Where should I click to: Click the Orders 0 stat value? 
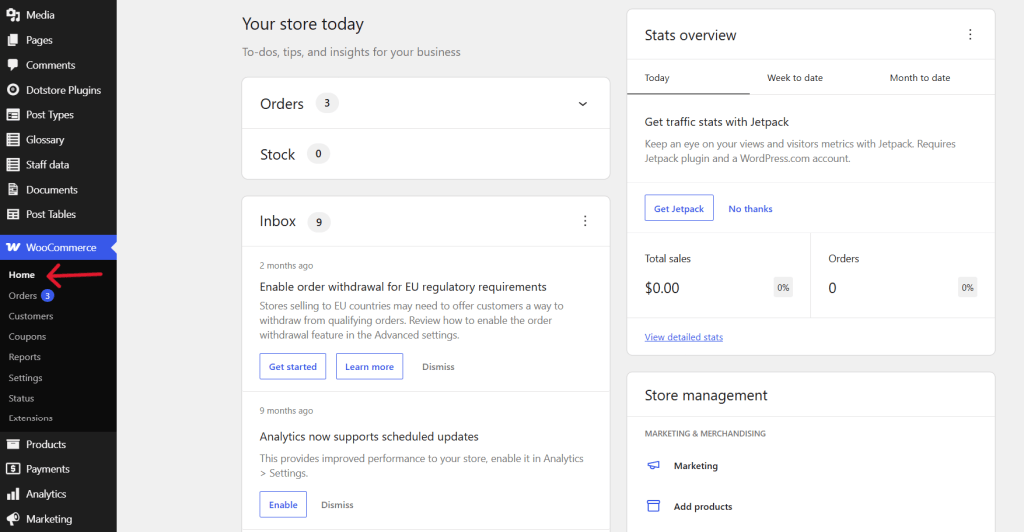point(833,288)
